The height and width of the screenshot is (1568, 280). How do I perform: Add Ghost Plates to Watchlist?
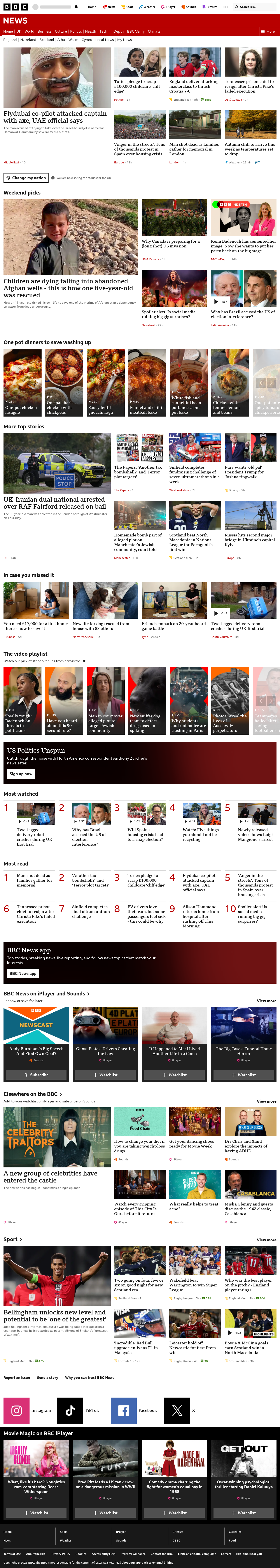tap(105, 1075)
